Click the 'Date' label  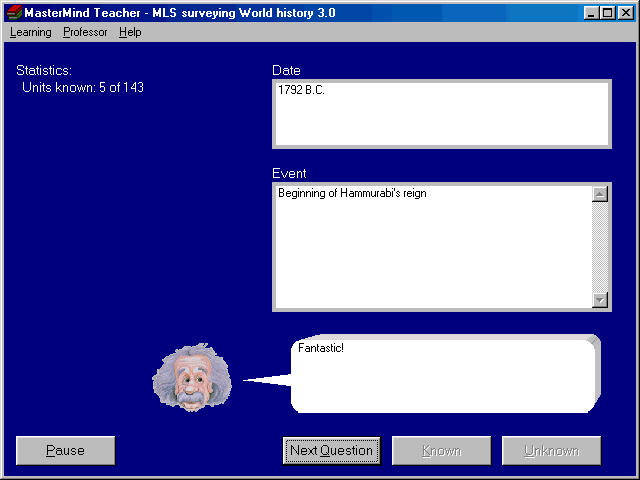(x=286, y=71)
